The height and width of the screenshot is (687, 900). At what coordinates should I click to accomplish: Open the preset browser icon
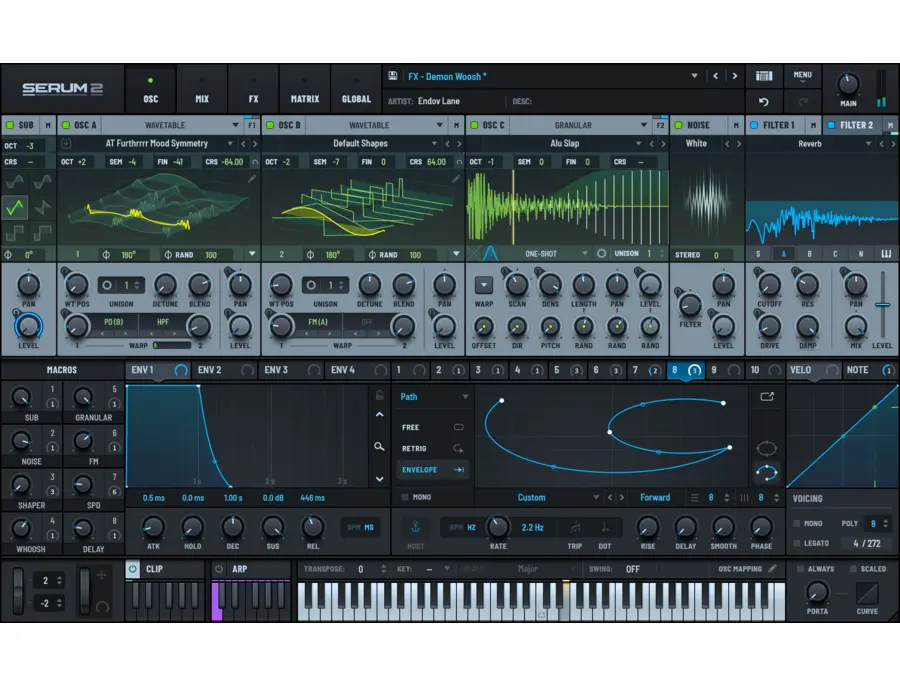pos(764,76)
